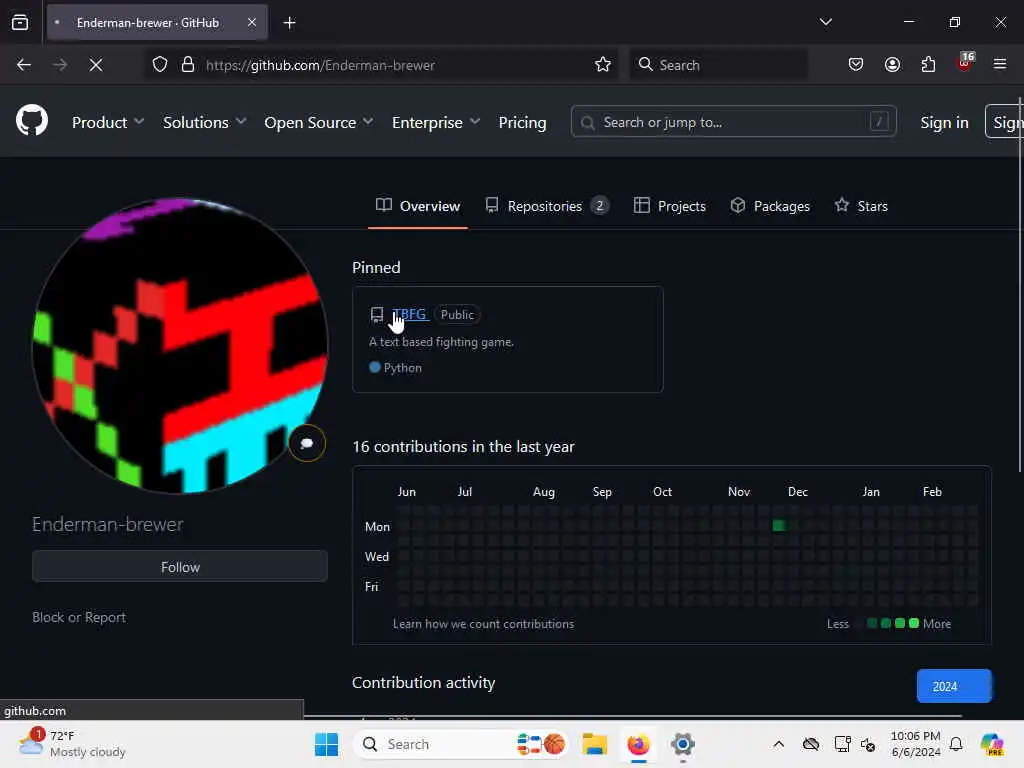
Task: Open Firefox account icon
Action: (892, 65)
